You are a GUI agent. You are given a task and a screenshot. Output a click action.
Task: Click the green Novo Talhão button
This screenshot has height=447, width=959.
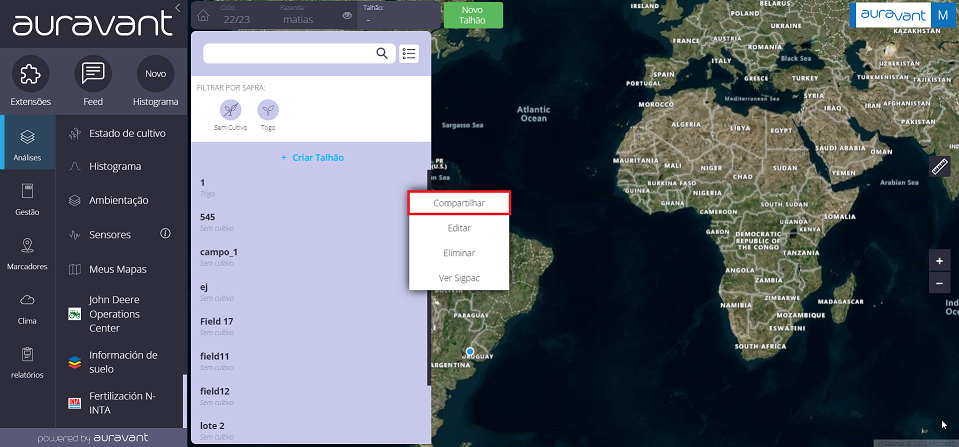pyautogui.click(x=473, y=15)
